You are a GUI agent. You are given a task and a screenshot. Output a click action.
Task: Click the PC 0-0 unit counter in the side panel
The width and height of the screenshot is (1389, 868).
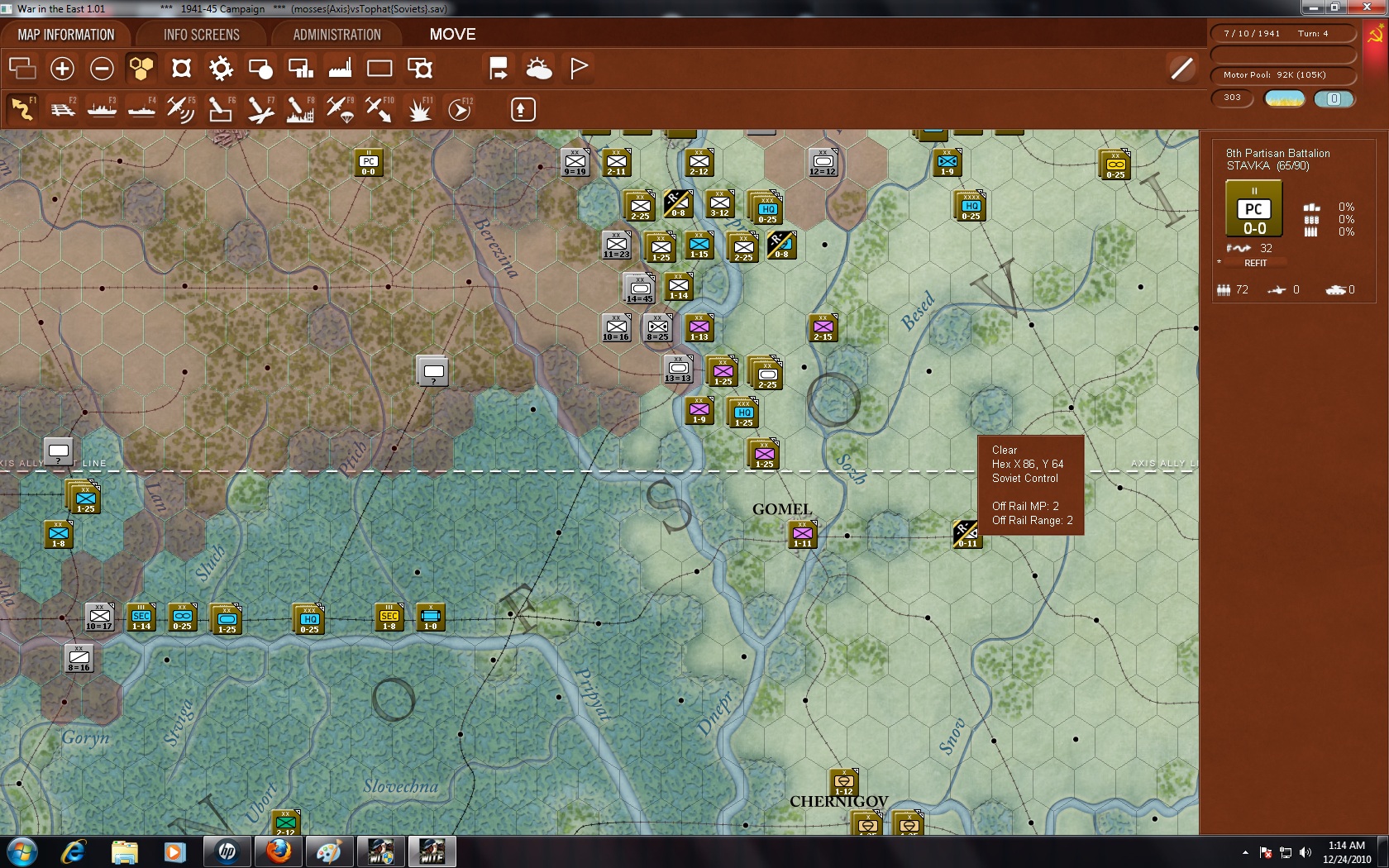pos(1254,208)
